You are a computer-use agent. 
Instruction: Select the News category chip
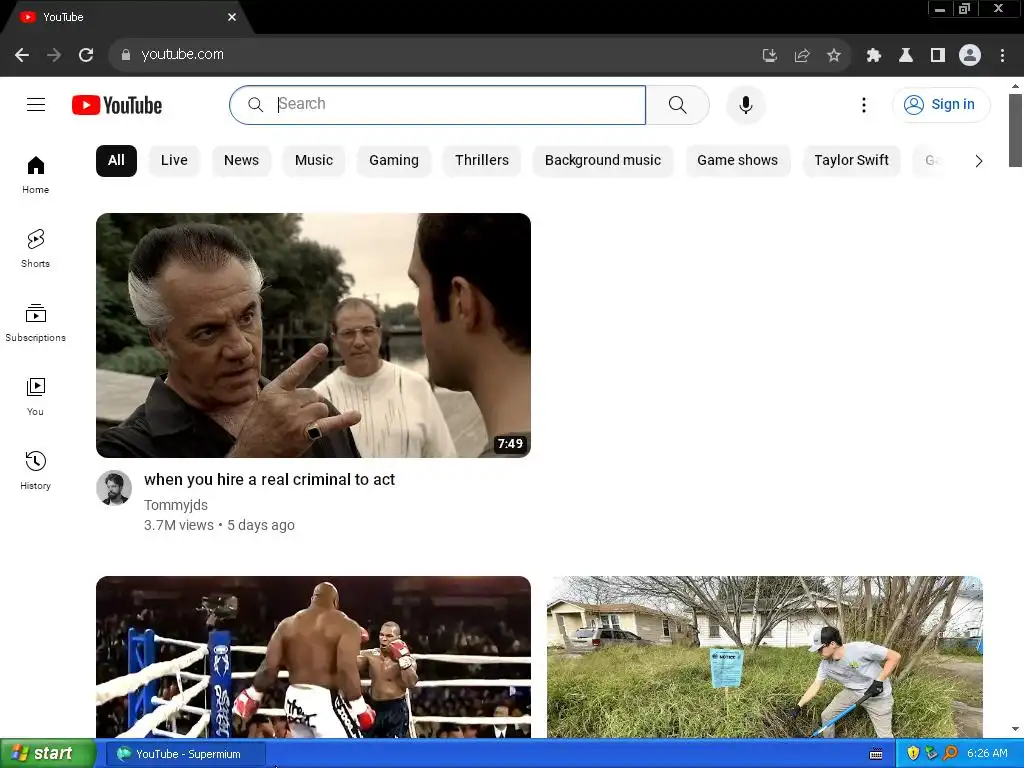click(x=241, y=161)
